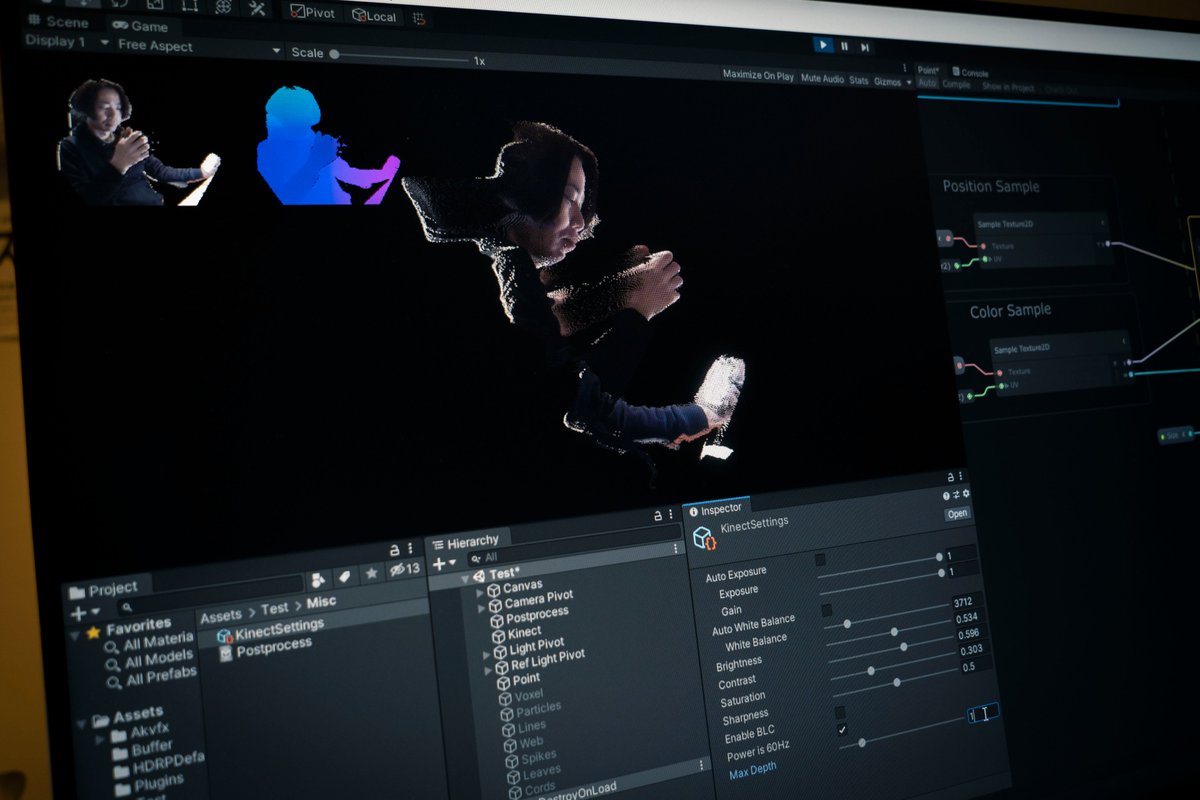1200x800 pixels.
Task: Click the Step frame button
Action: click(865, 47)
